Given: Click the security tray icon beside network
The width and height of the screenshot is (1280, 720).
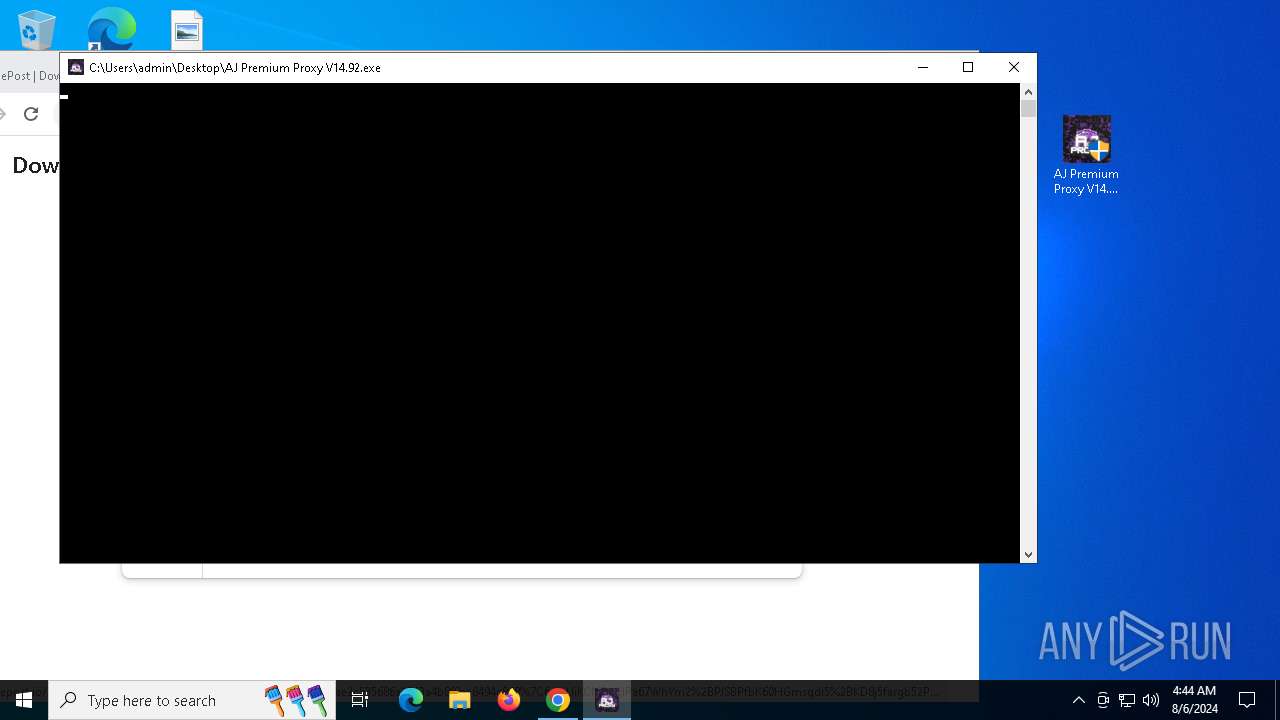Looking at the screenshot, I should pyautogui.click(x=1103, y=700).
